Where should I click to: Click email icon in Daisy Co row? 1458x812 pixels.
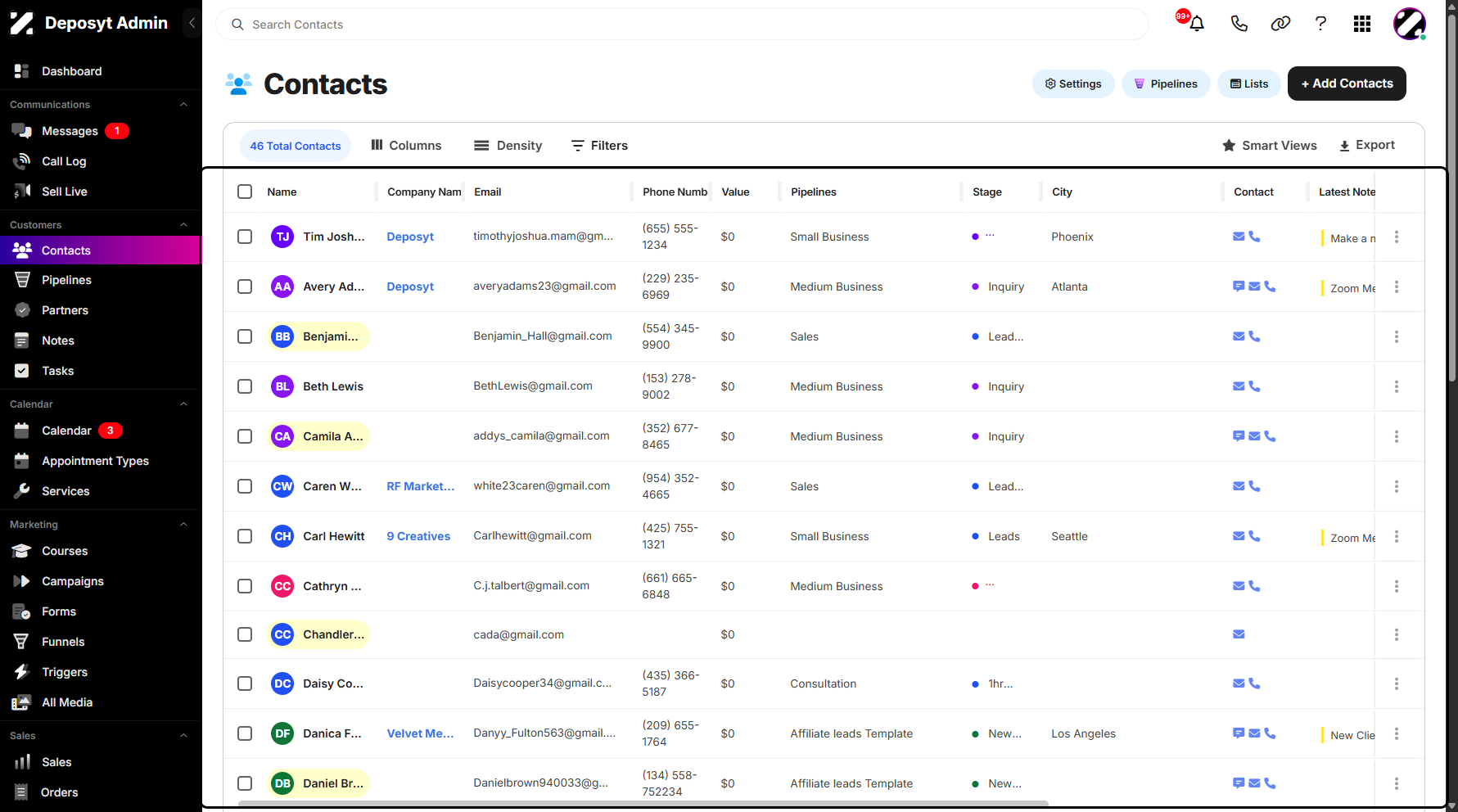[1239, 683]
